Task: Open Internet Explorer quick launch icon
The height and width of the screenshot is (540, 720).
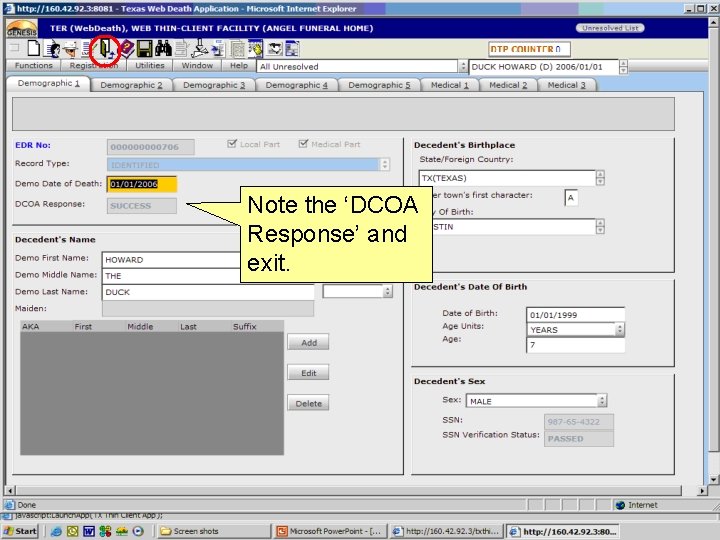Action: (x=56, y=531)
